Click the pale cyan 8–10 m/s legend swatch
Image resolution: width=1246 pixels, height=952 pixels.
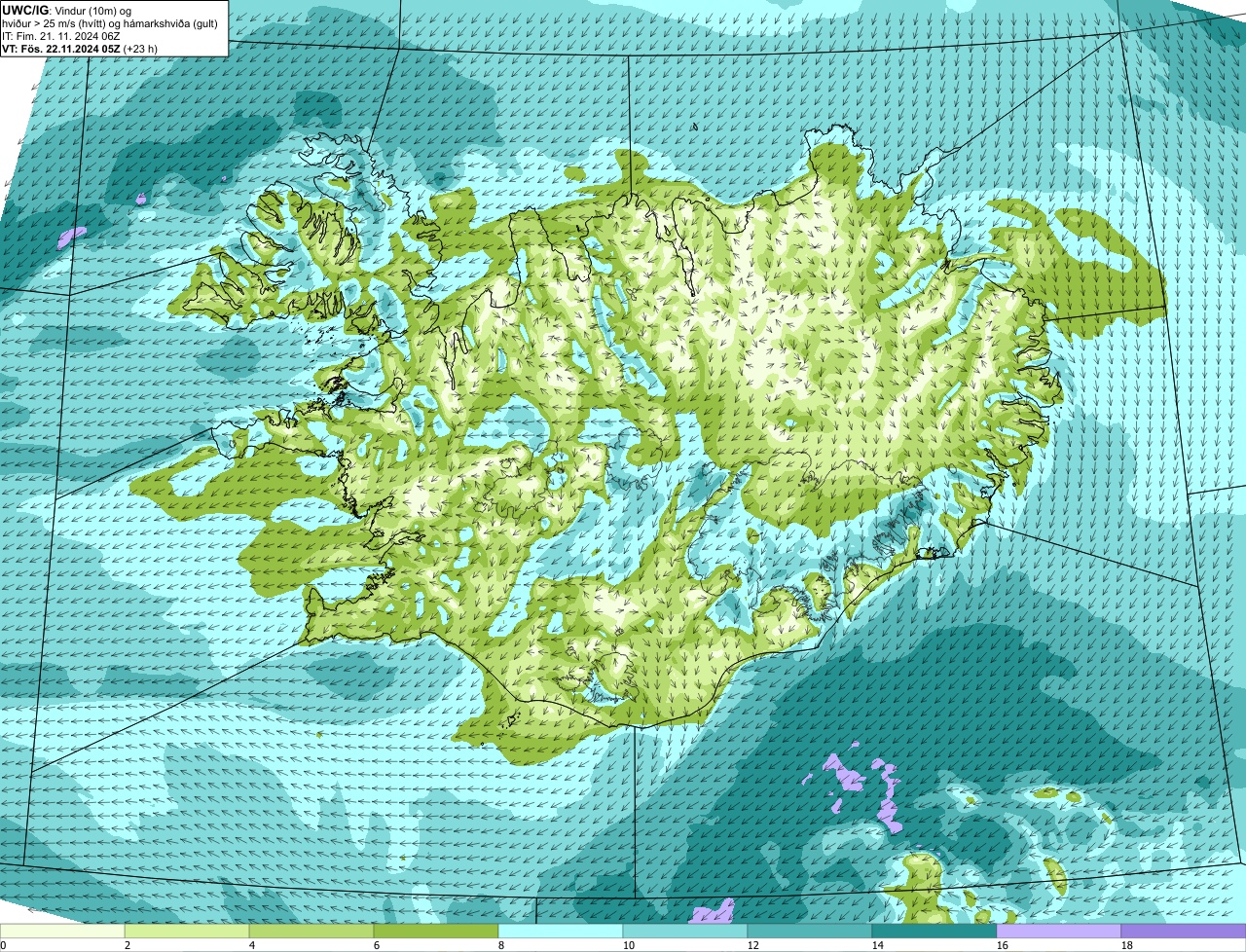(561, 931)
